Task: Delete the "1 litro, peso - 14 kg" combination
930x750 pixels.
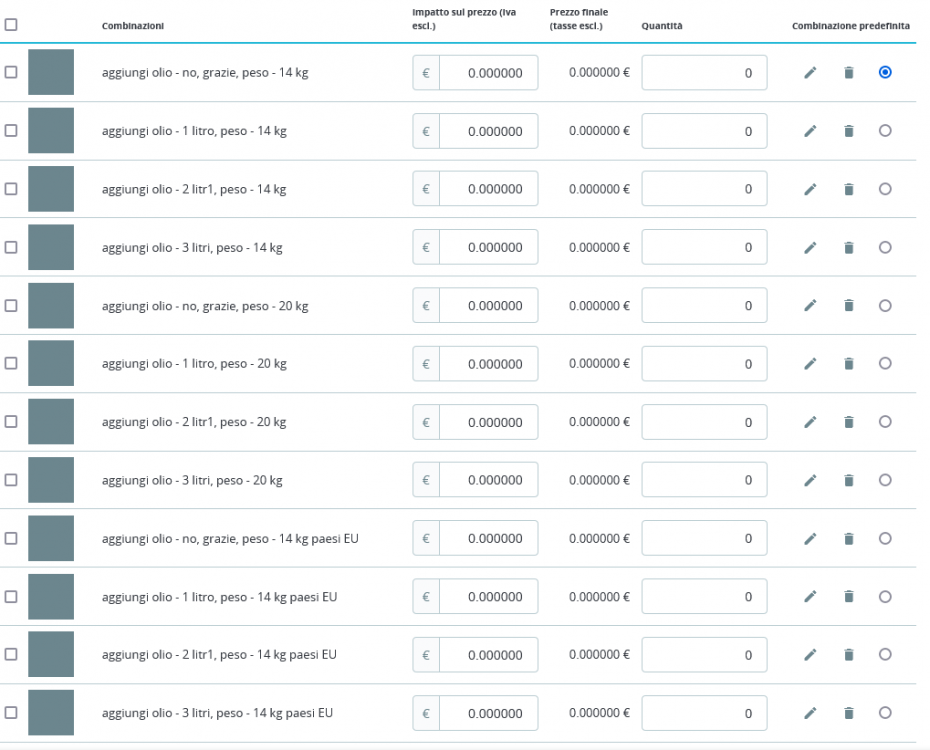Action: (848, 130)
